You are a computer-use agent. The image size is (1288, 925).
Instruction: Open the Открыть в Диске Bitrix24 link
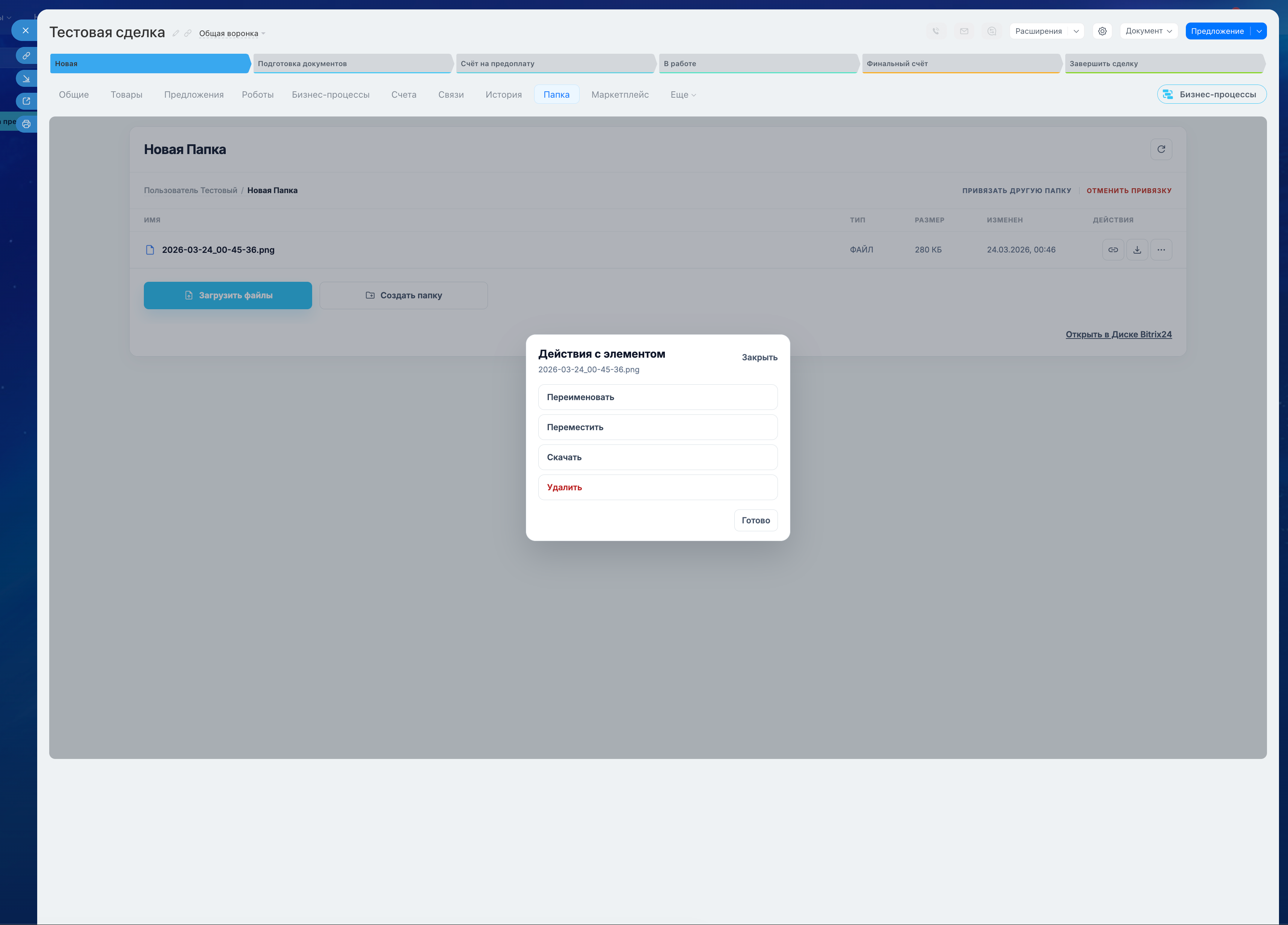[x=1117, y=335]
